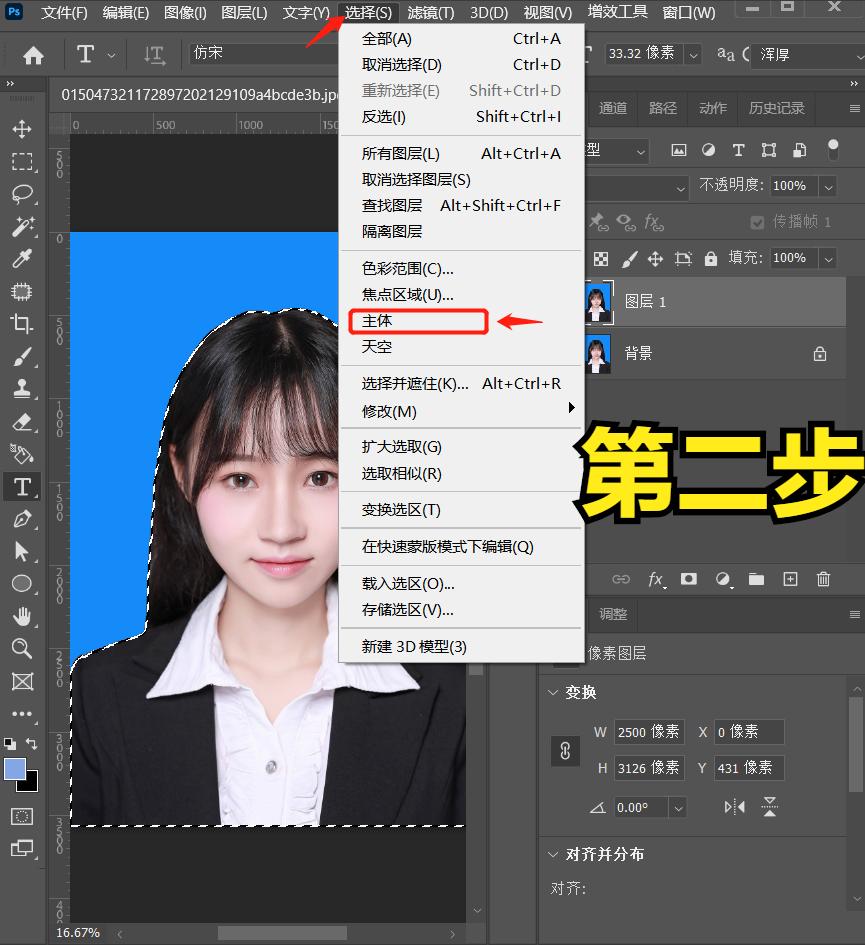Click the foreground color swatch
The image size is (865, 945).
(x=14, y=771)
